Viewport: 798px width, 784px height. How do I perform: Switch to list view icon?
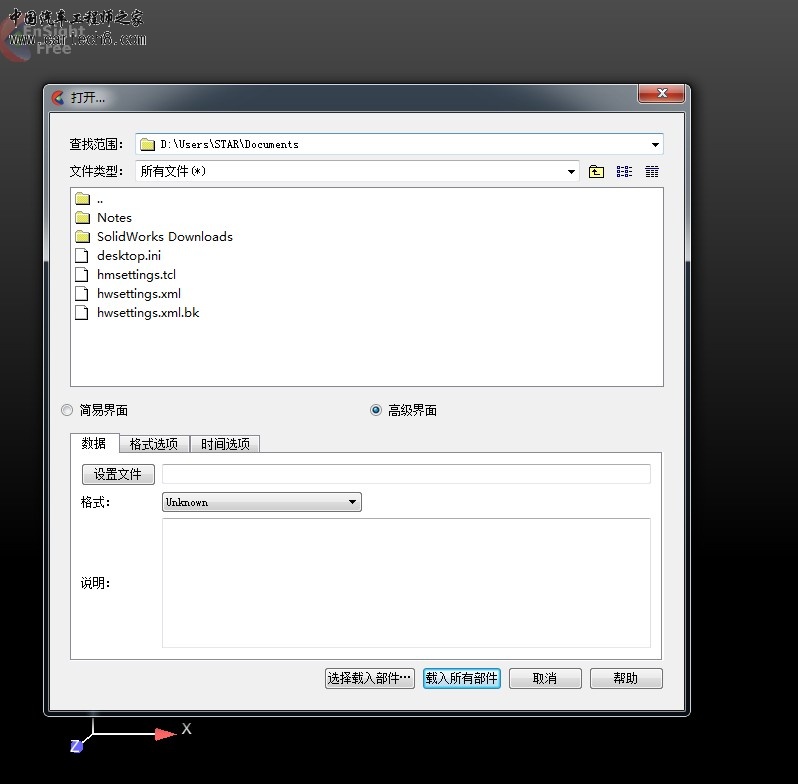pyautogui.click(x=624, y=172)
